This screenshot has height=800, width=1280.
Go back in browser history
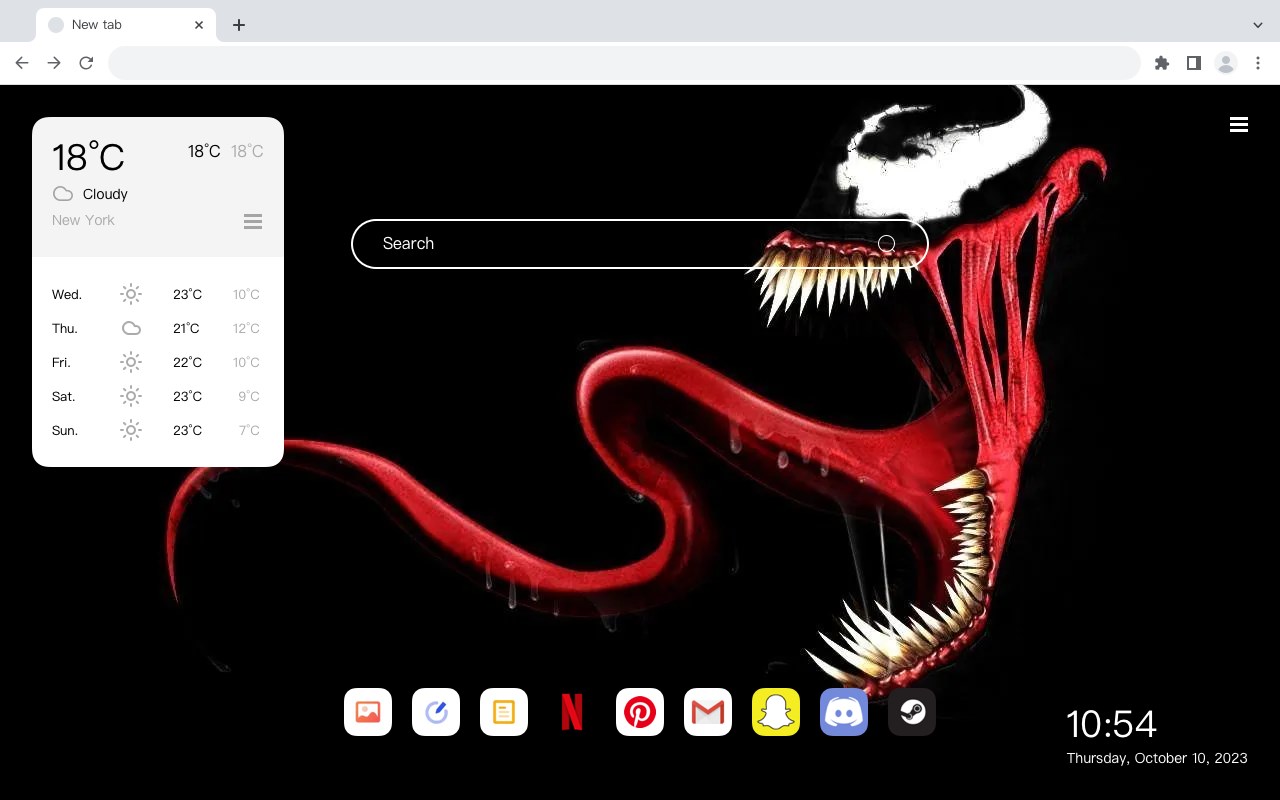[22, 63]
